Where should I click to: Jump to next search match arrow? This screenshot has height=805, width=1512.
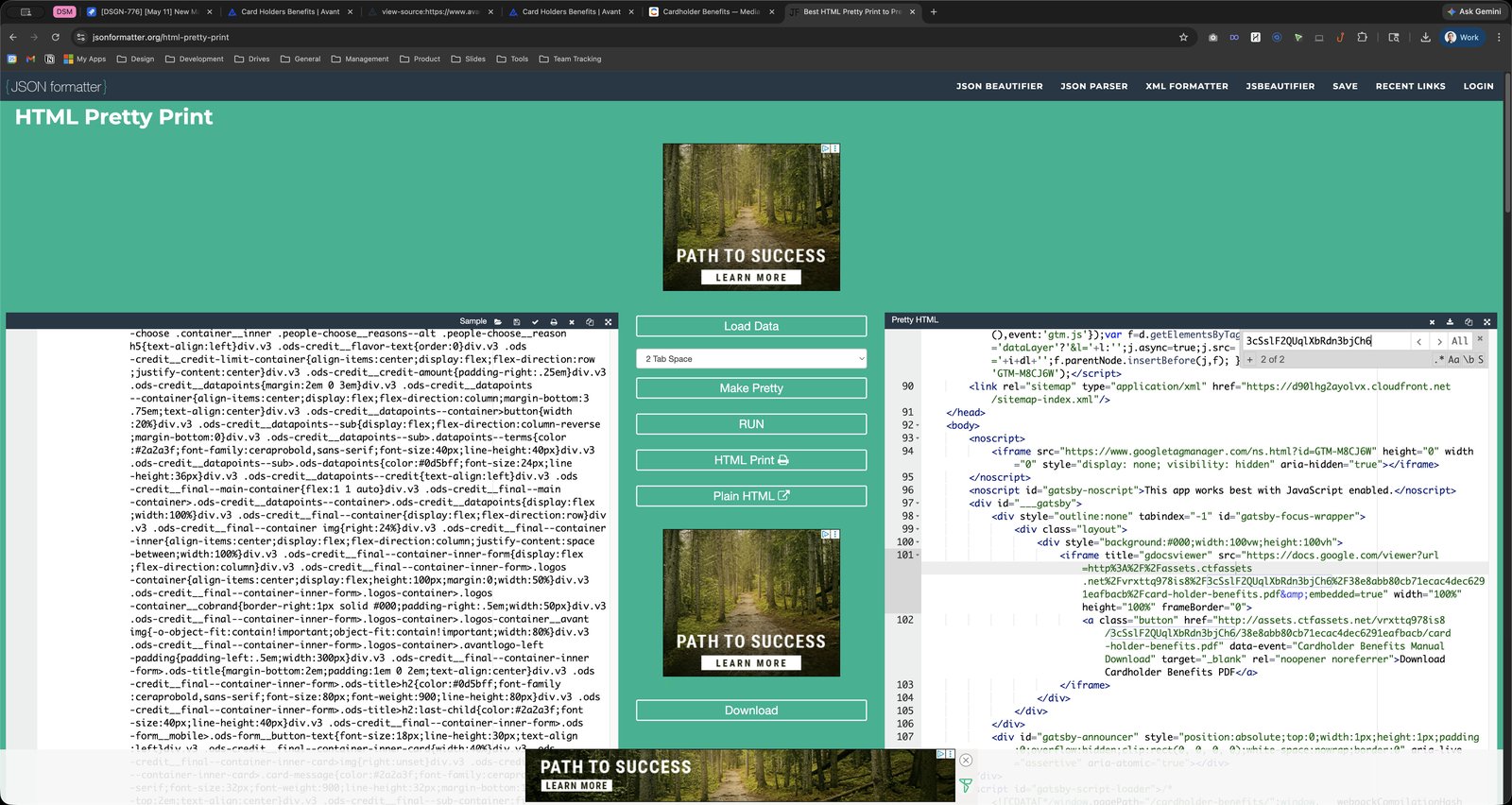point(1439,341)
